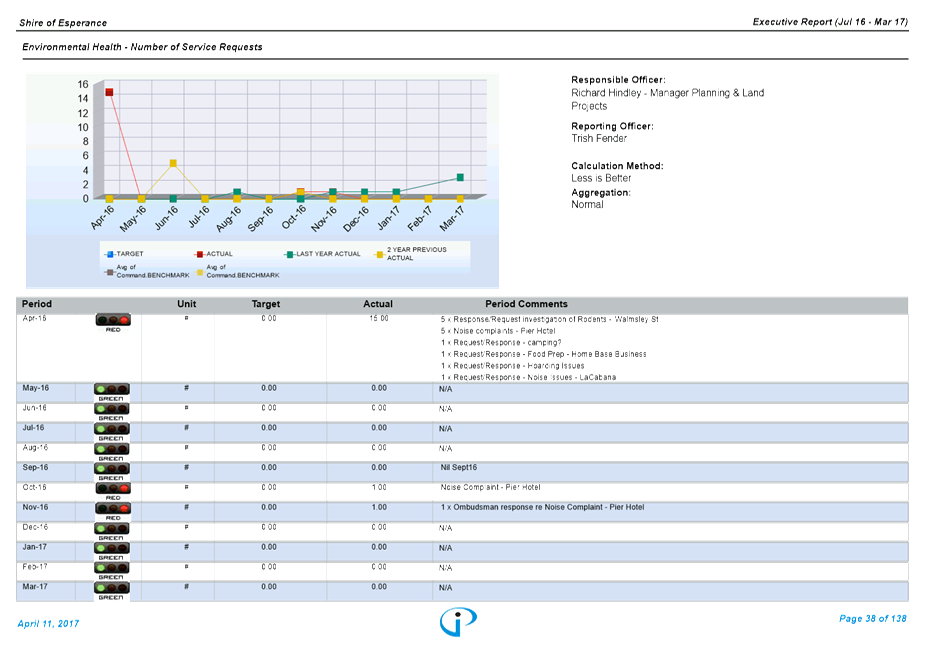The width and height of the screenshot is (928, 657).
Task: Click the Jan-17 target value 0.00
Action: [269, 547]
